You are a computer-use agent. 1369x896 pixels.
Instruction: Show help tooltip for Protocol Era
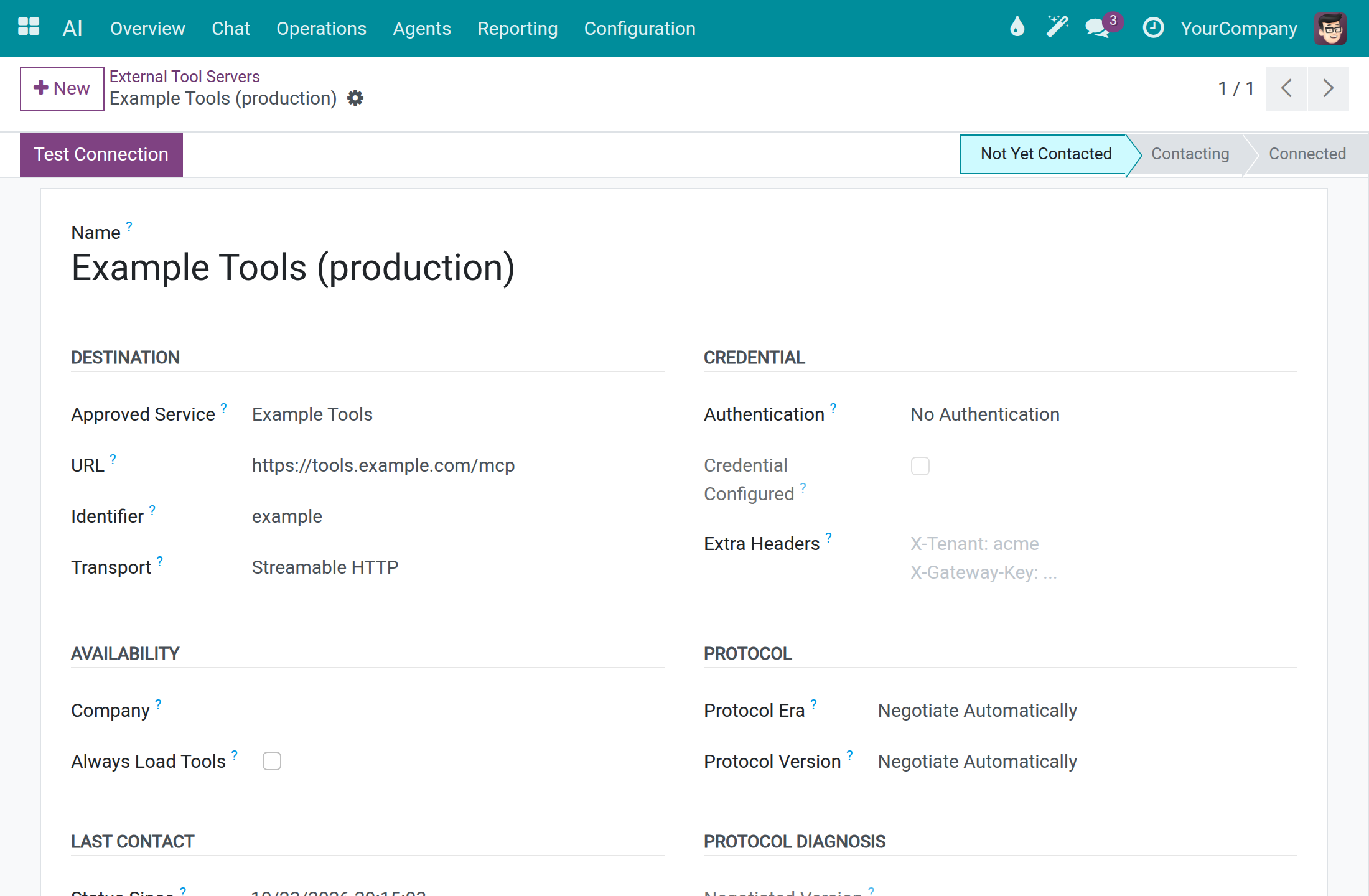point(813,704)
